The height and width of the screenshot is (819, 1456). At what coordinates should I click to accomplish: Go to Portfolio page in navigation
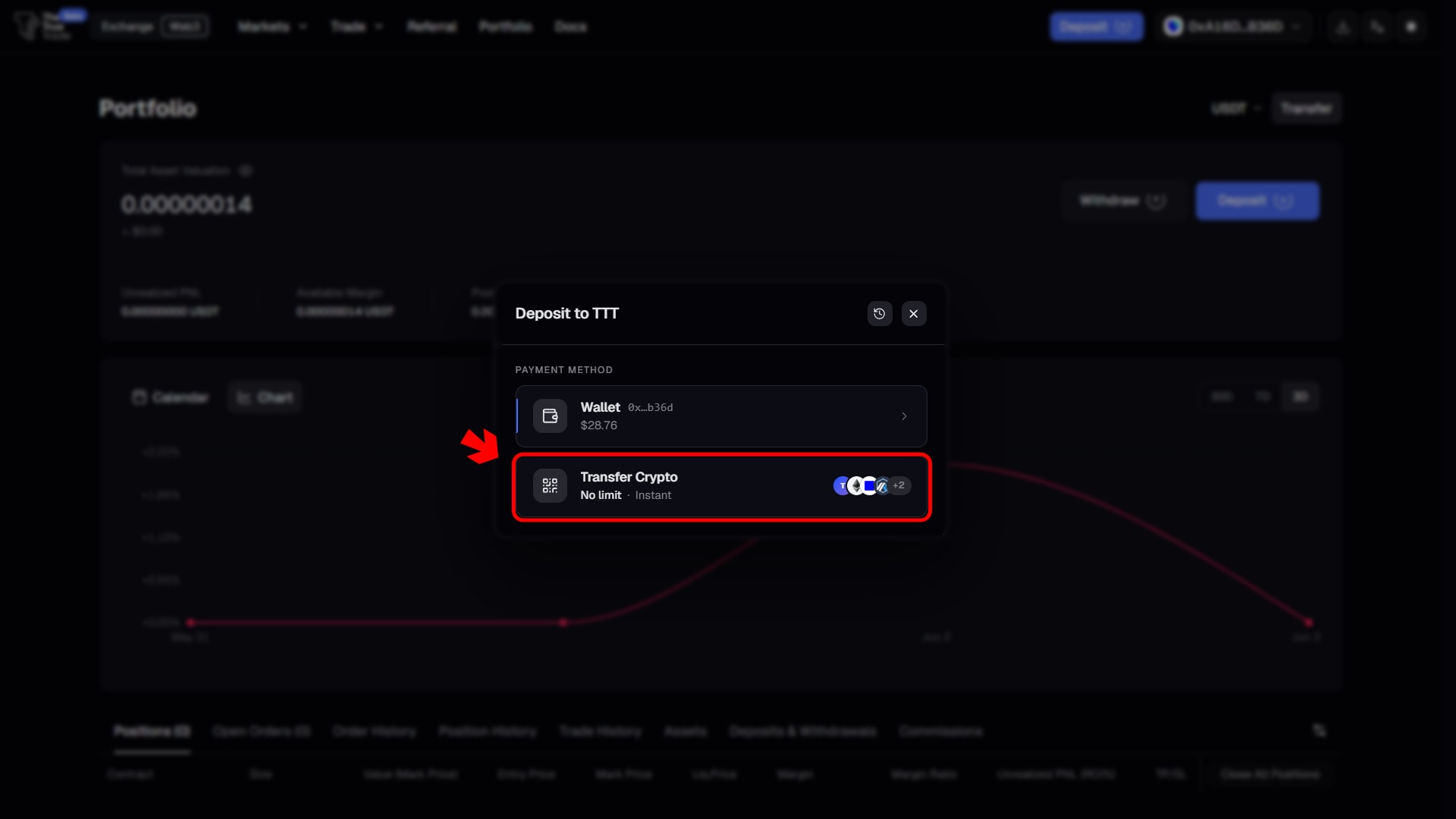(x=505, y=27)
